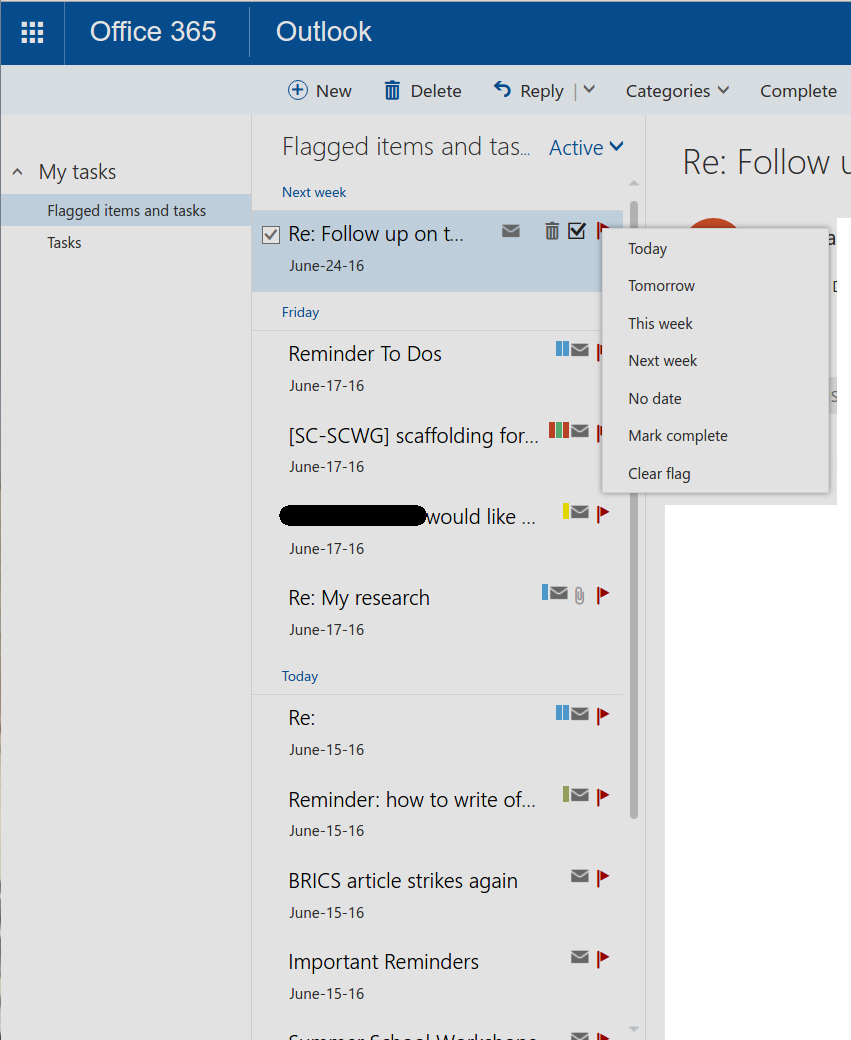Click the flag icon on the 'Re:' item
851x1040 pixels.
pos(603,716)
